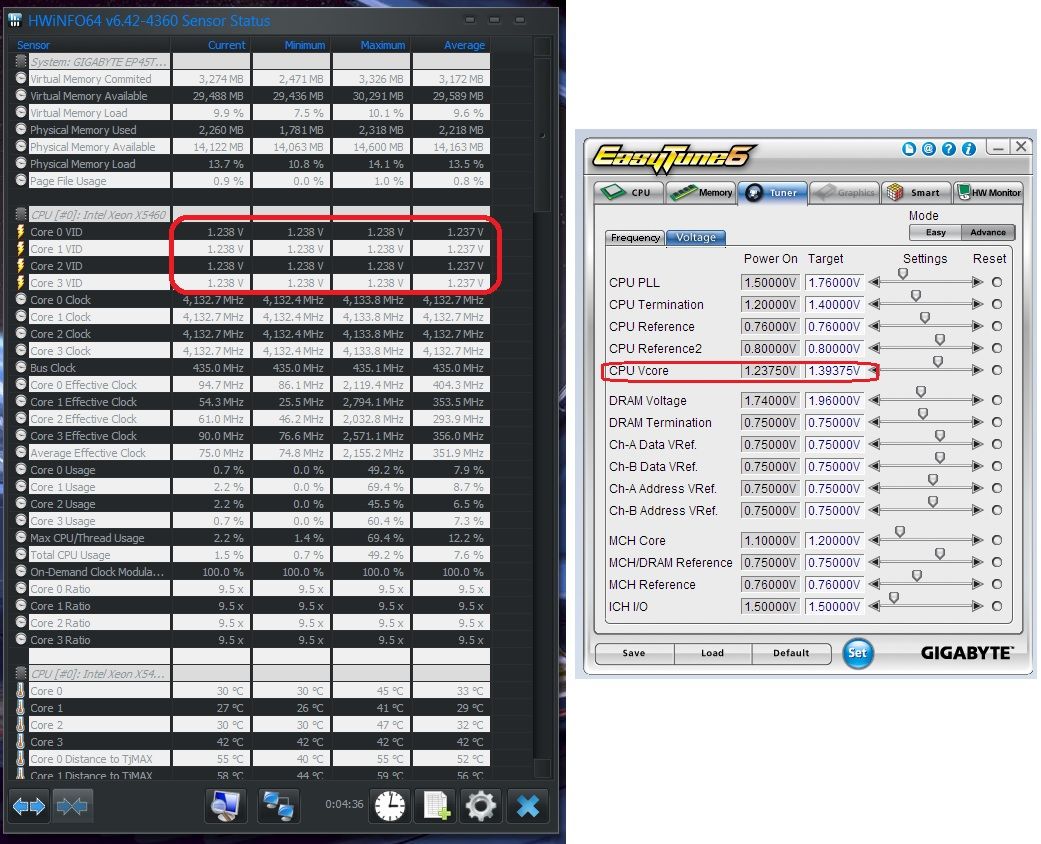Close HWiNFO sensors with blue X icon
Screen dimensions: 1041x844
[528, 805]
